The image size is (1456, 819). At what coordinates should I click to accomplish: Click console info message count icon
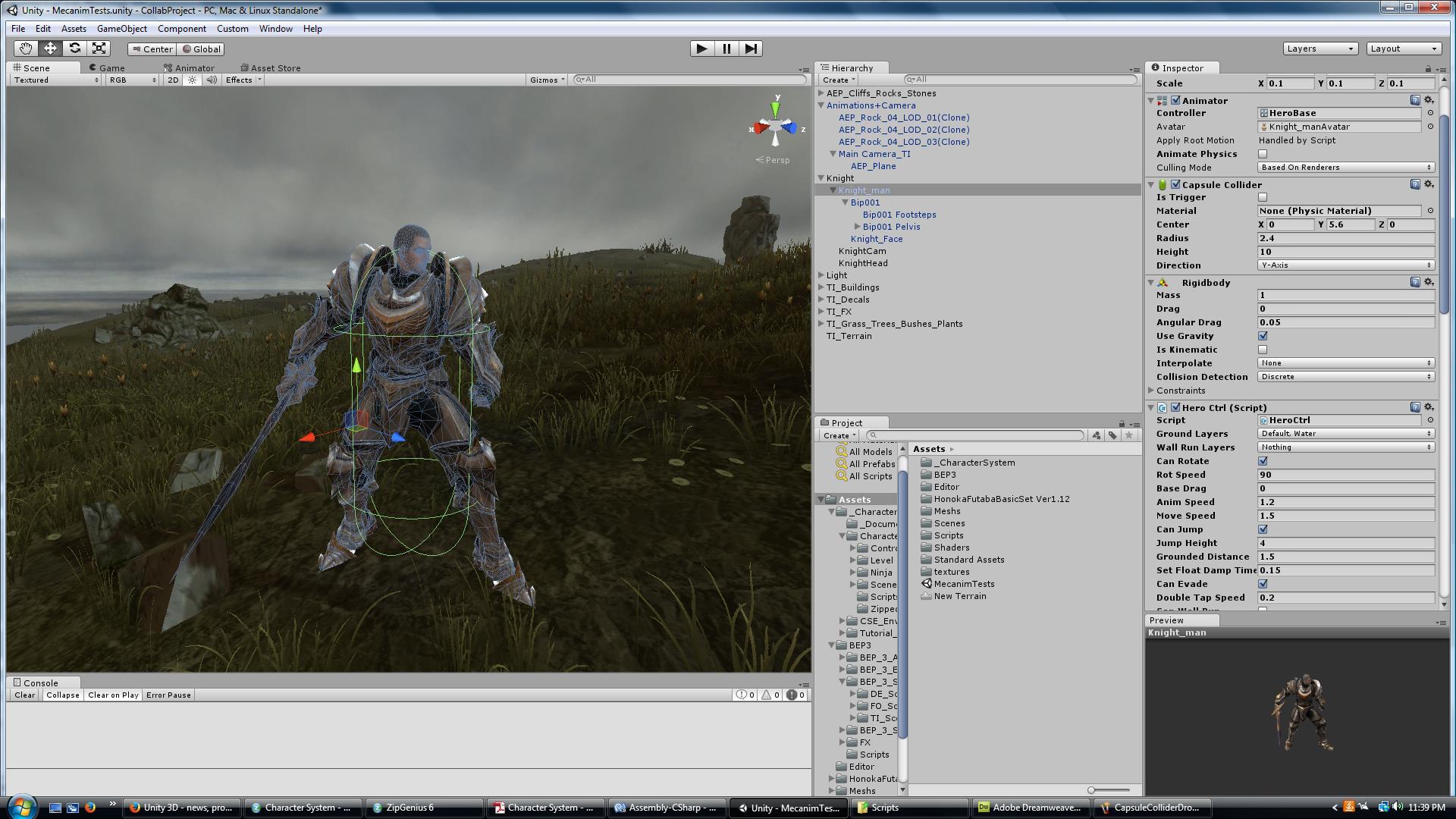pyautogui.click(x=745, y=695)
